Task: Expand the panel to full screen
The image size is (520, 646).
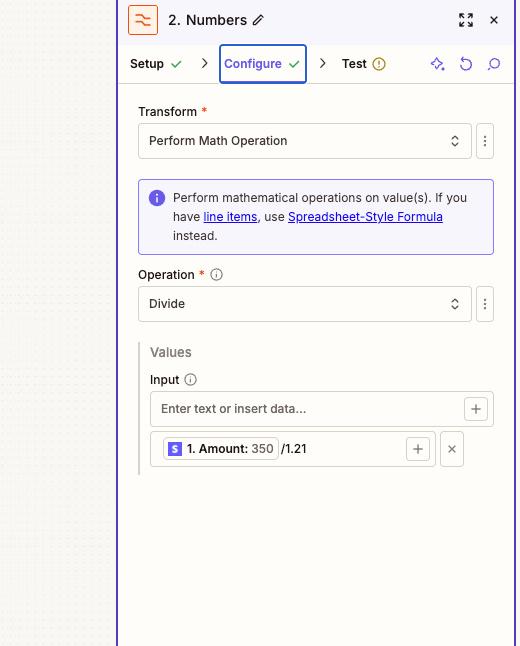Action: 466,20
